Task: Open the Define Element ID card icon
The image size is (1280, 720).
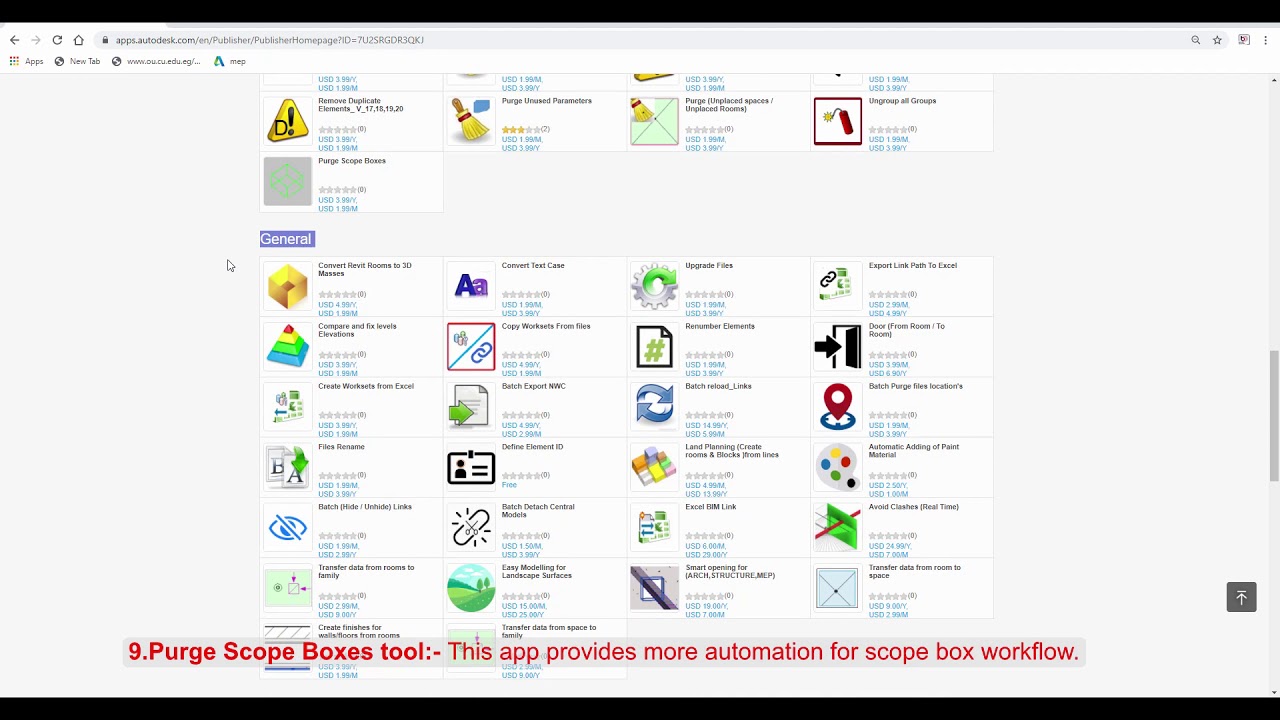Action: [x=471, y=467]
